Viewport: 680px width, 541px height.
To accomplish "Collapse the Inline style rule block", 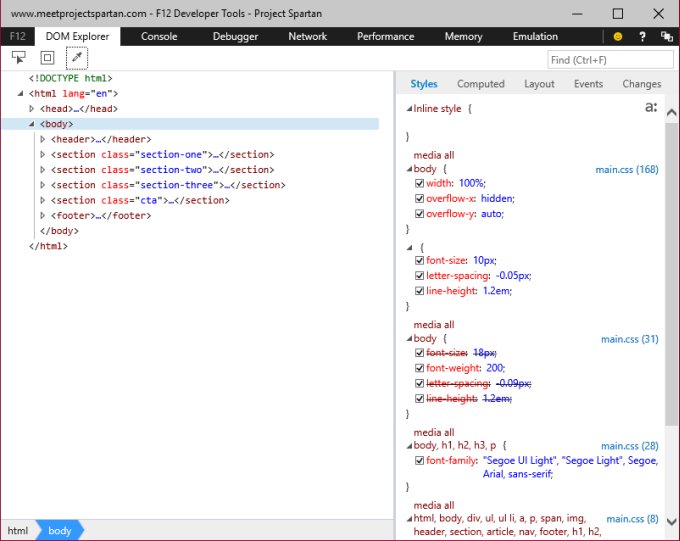I will (x=409, y=109).
